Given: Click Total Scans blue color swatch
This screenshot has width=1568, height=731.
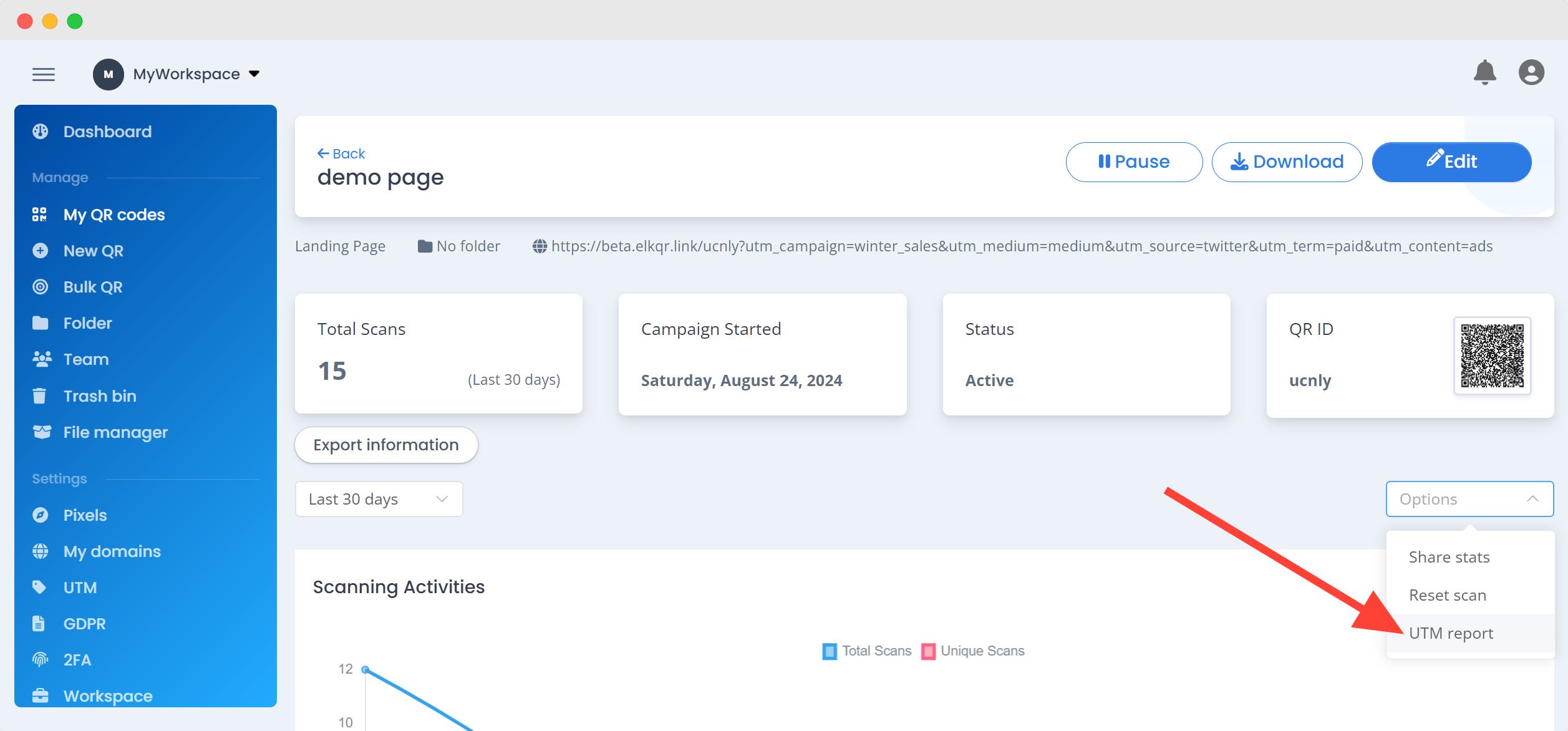Looking at the screenshot, I should pos(830,652).
